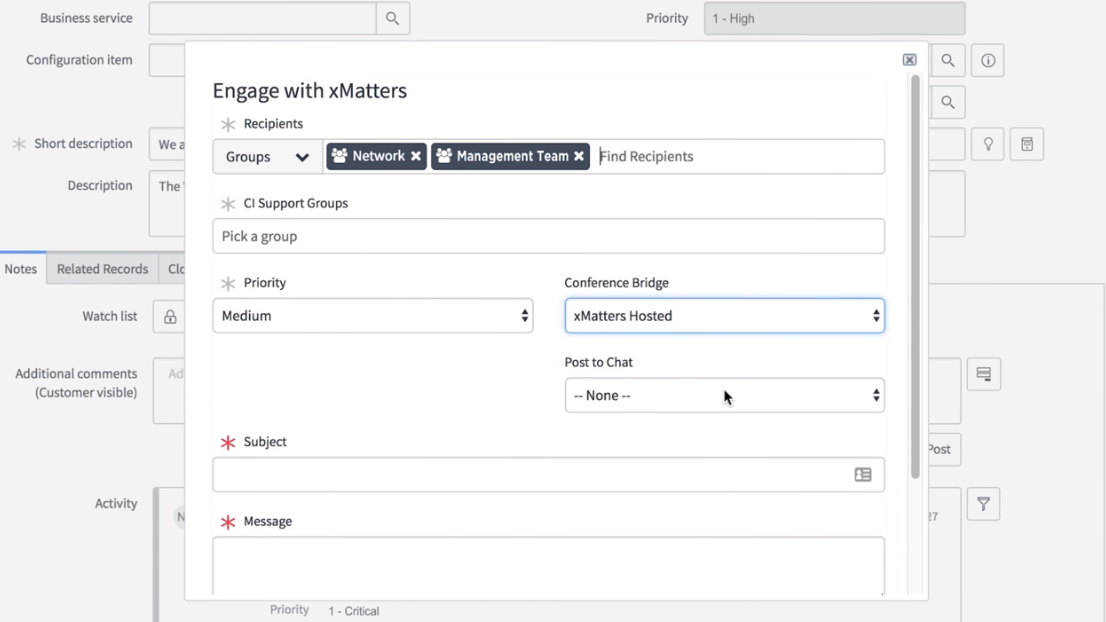Click the Business service search icon

tap(392, 18)
